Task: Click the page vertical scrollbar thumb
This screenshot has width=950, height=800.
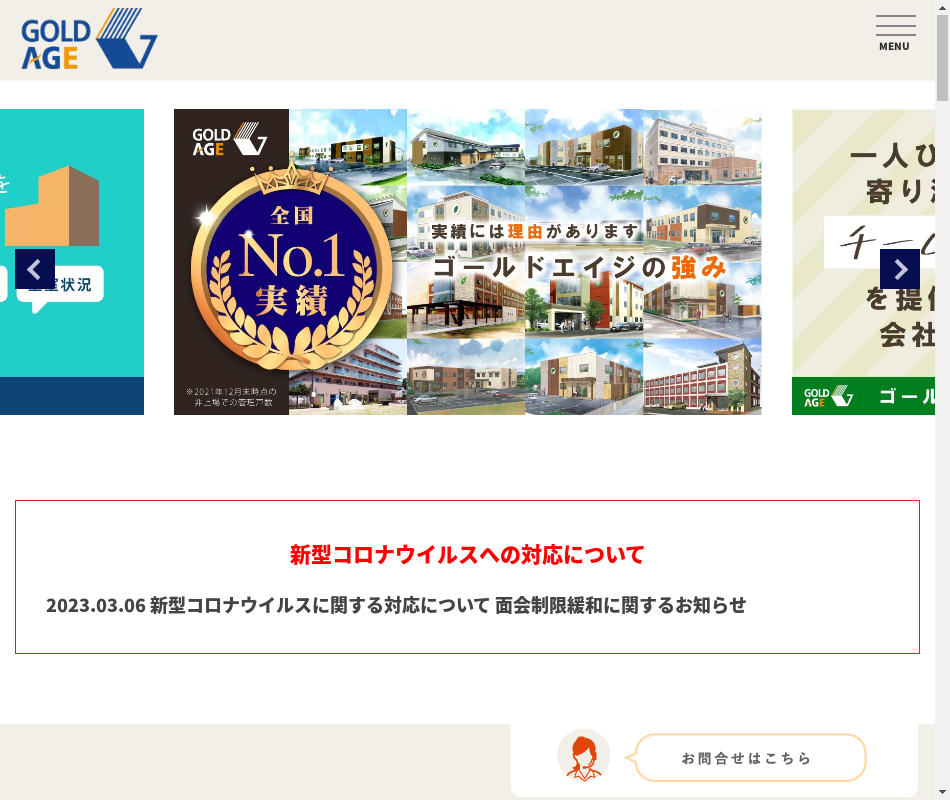Action: (942, 58)
